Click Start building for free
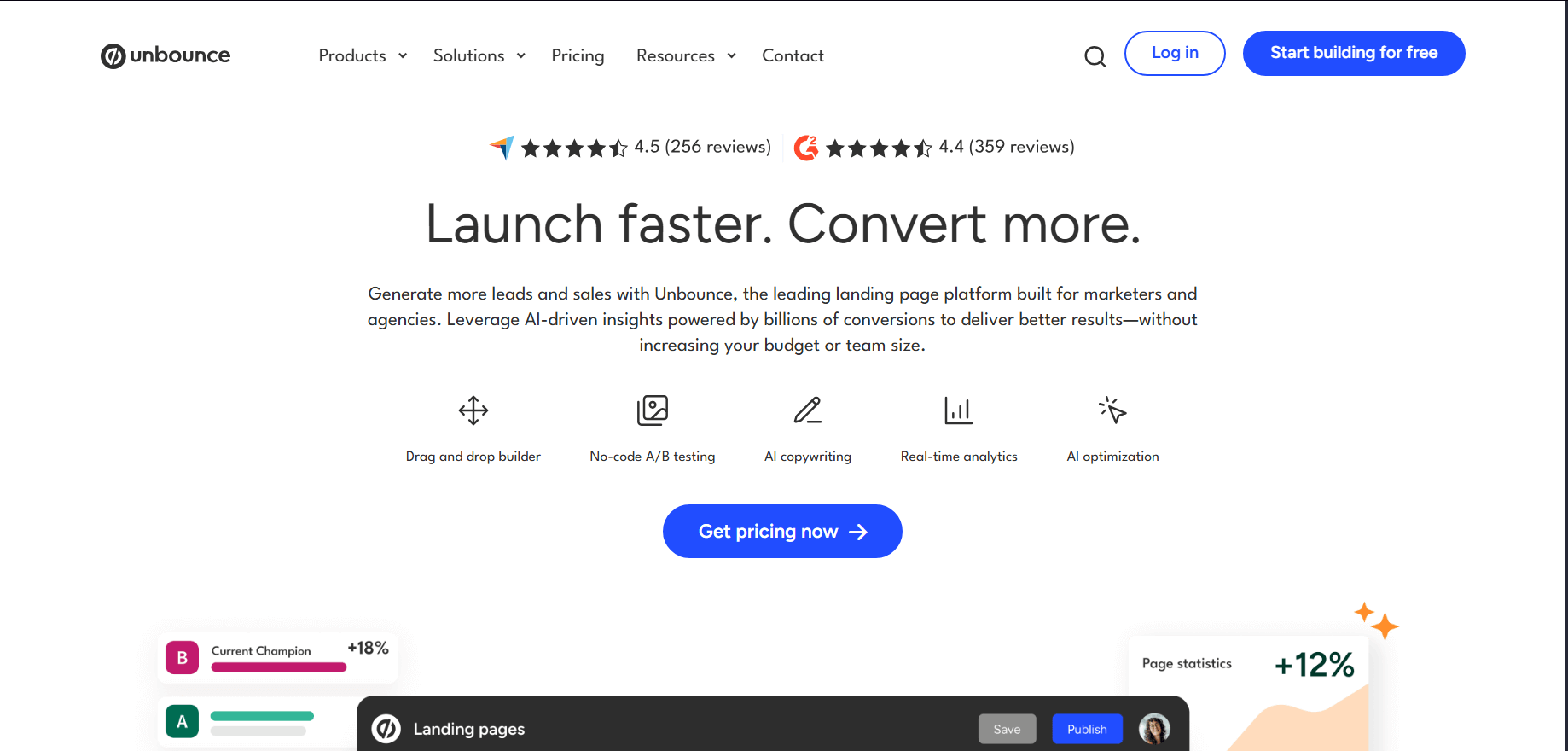Screen dimensions: 1568x751 (1354, 53)
